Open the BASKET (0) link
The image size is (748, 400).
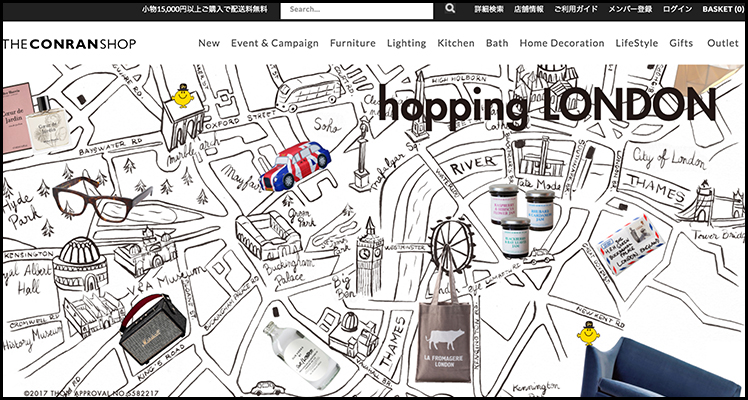tap(722, 9)
